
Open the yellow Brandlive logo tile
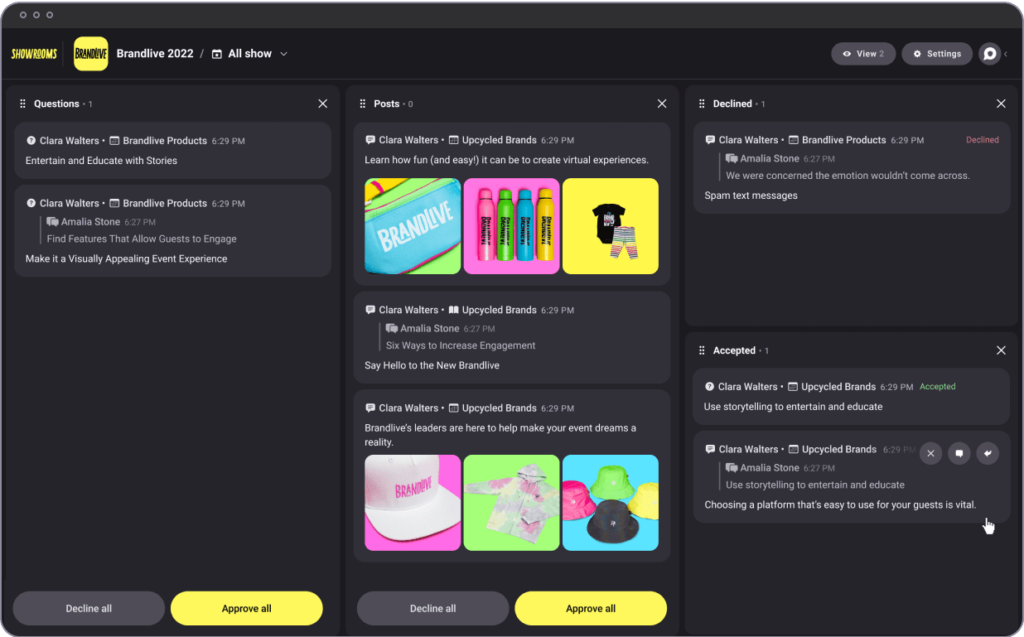91,54
